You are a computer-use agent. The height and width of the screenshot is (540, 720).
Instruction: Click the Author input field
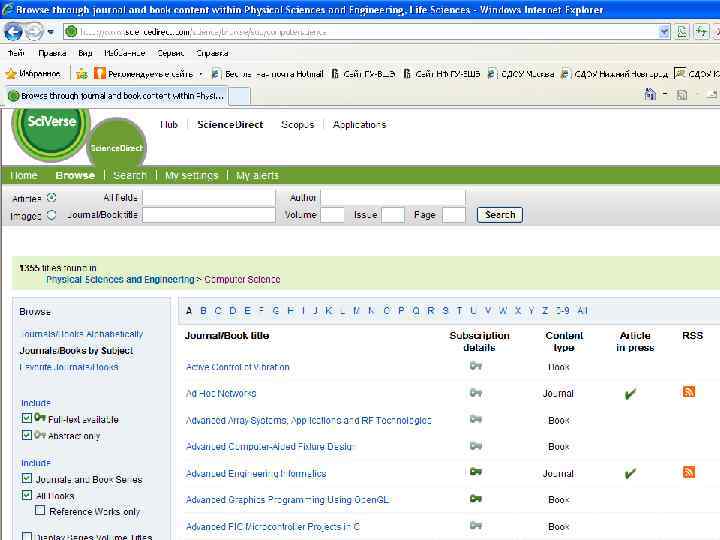(x=393, y=198)
